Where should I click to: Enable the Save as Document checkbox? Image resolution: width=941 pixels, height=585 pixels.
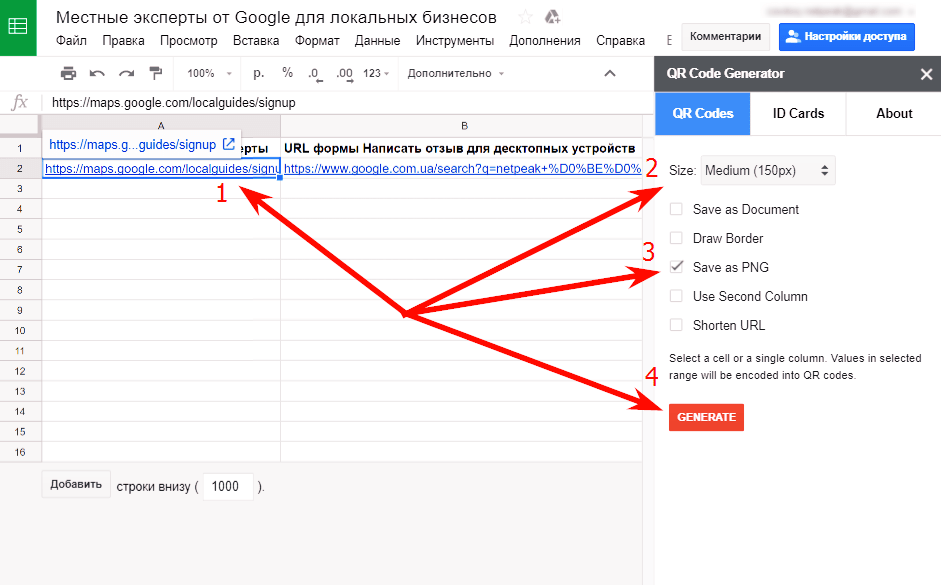pyautogui.click(x=677, y=209)
